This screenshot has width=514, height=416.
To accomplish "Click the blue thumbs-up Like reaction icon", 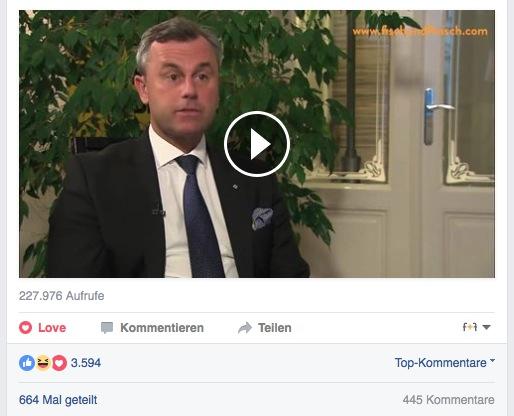I will point(27,363).
